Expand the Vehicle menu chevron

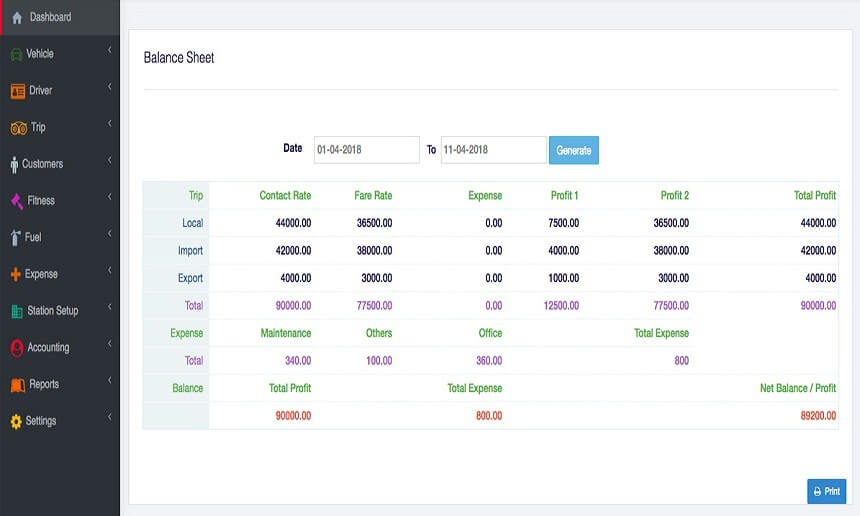(109, 50)
